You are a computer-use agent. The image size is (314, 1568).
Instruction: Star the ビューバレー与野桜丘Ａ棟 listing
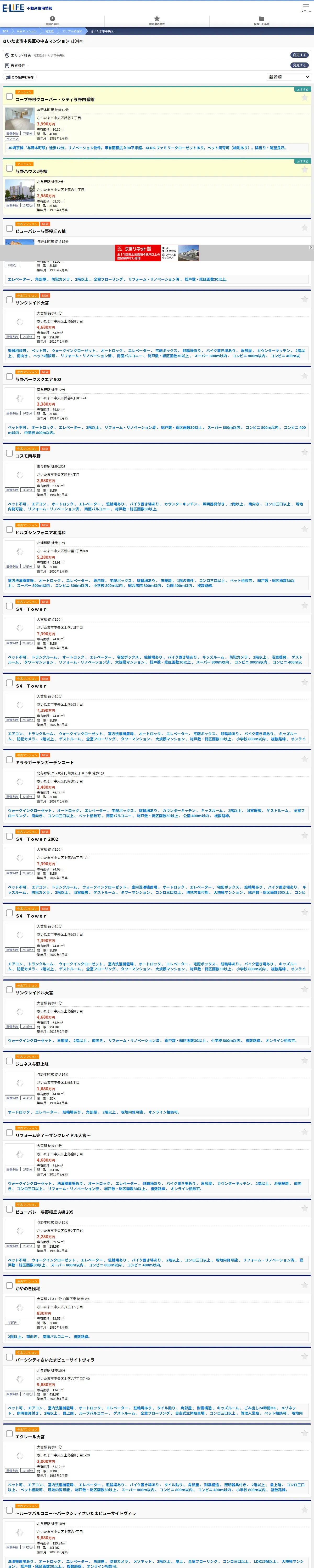point(304,228)
